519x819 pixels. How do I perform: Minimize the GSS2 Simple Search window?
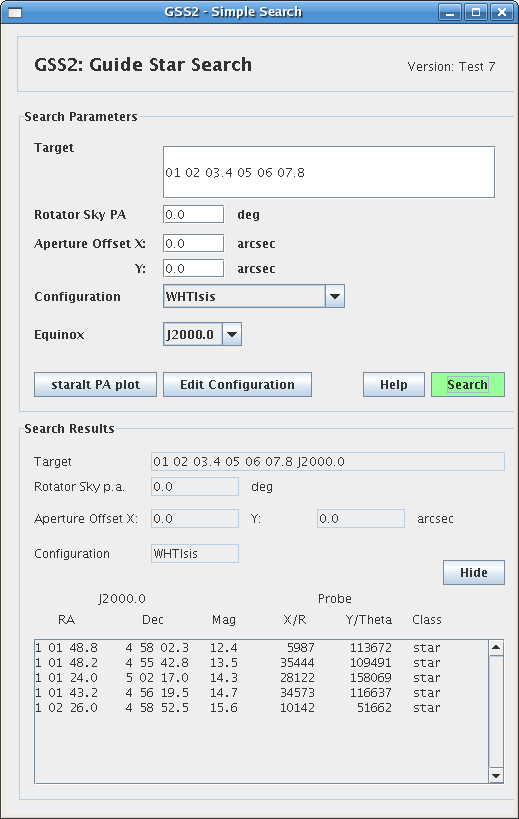(x=450, y=12)
